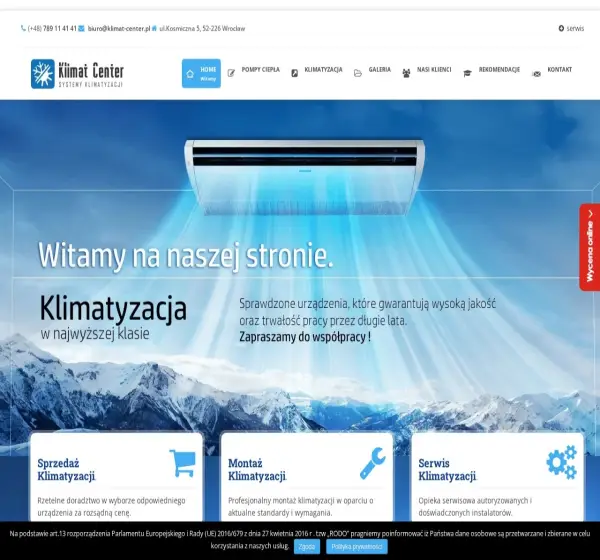Open the Polityka prywatności button
This screenshot has height=560, width=600.
[x=357, y=547]
